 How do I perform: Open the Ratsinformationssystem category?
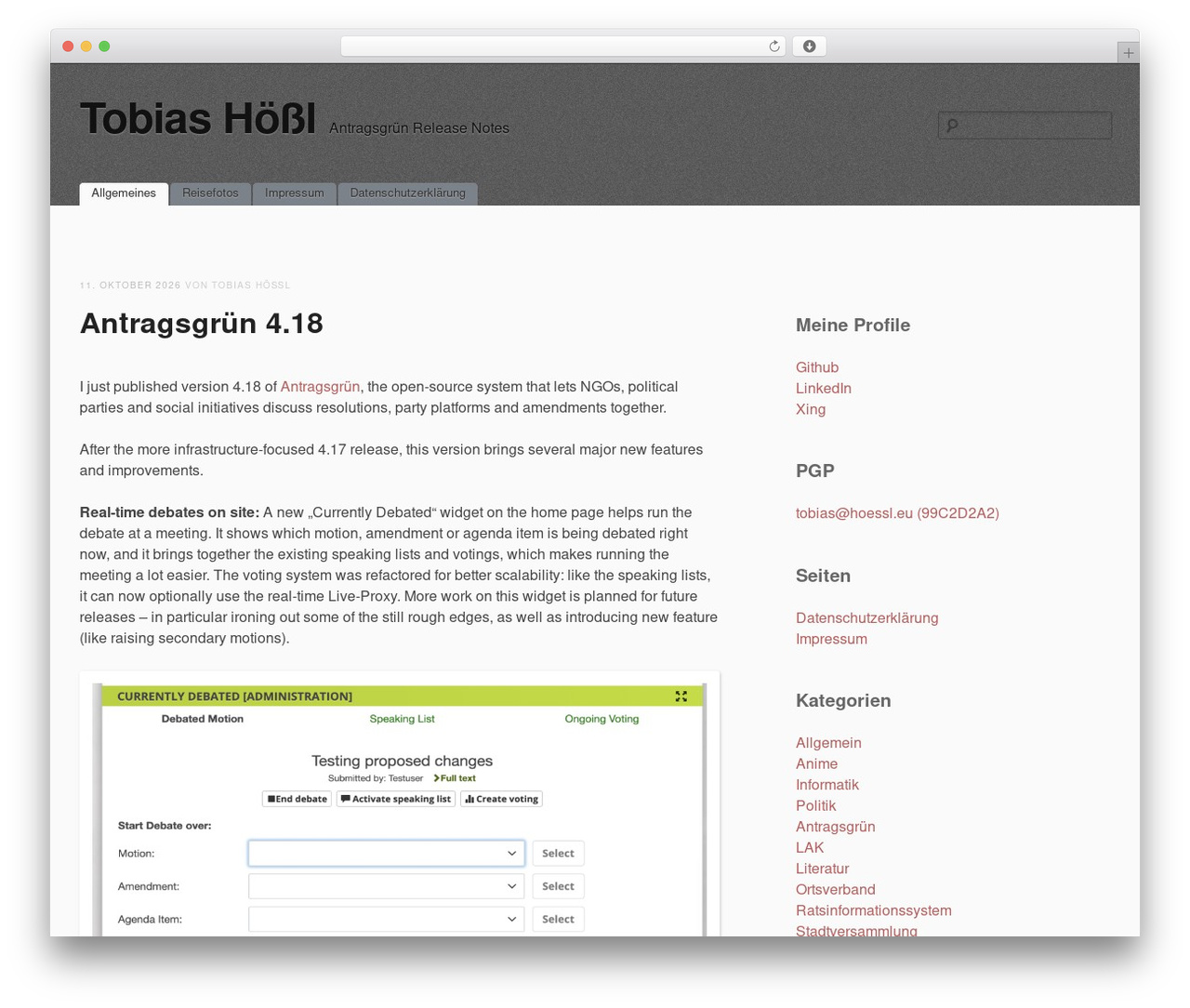874,910
